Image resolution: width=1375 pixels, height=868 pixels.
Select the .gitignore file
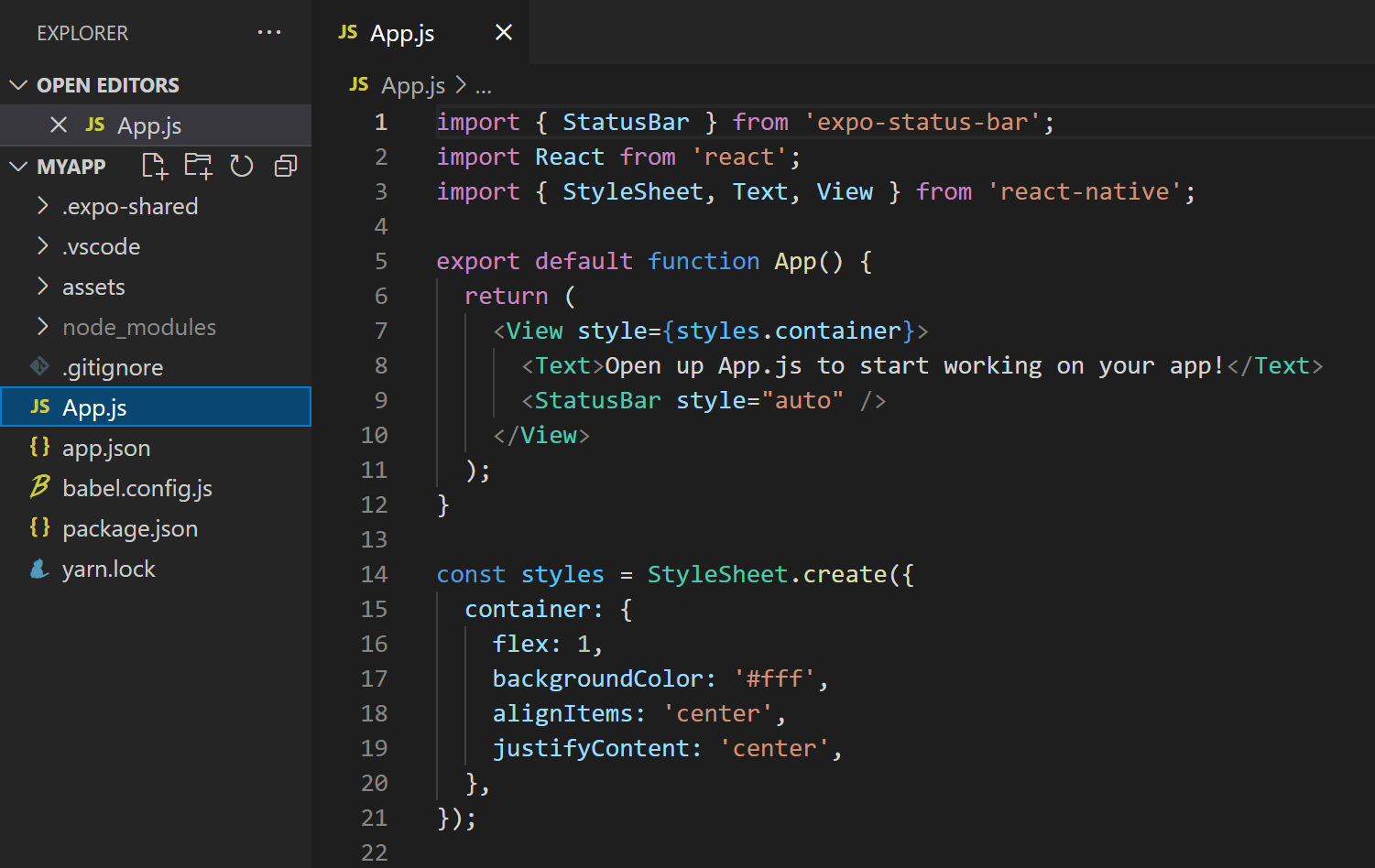112,366
